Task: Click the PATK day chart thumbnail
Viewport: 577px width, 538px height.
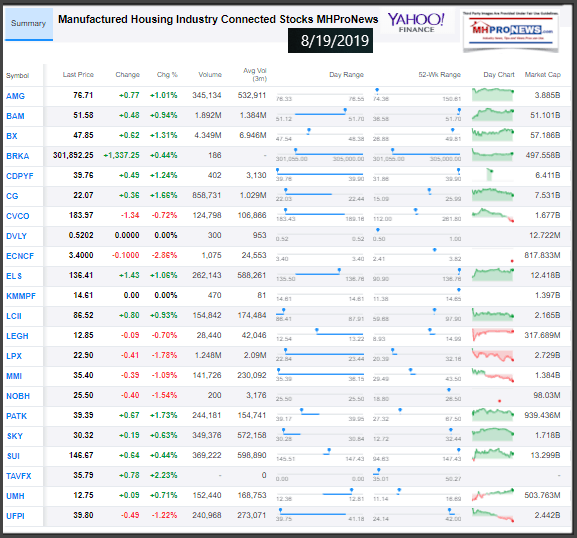Action: coord(493,414)
